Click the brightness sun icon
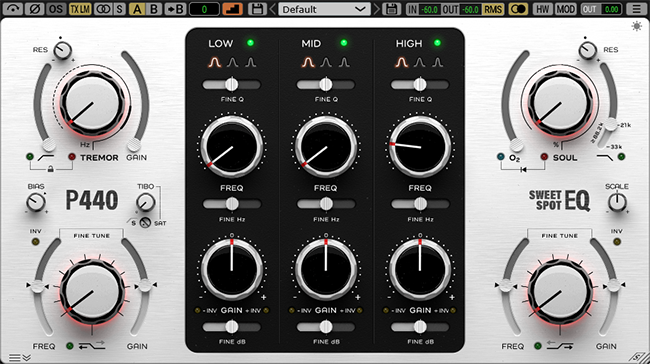650x364 pixels. click(636, 27)
